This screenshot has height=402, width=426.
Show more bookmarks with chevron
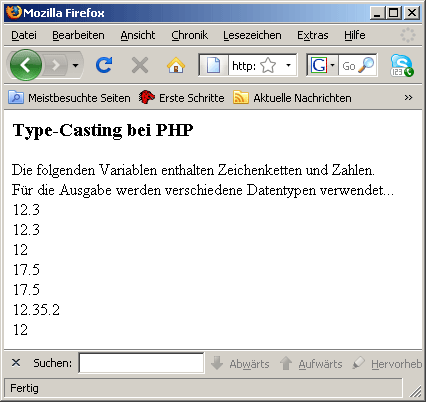pyautogui.click(x=408, y=98)
